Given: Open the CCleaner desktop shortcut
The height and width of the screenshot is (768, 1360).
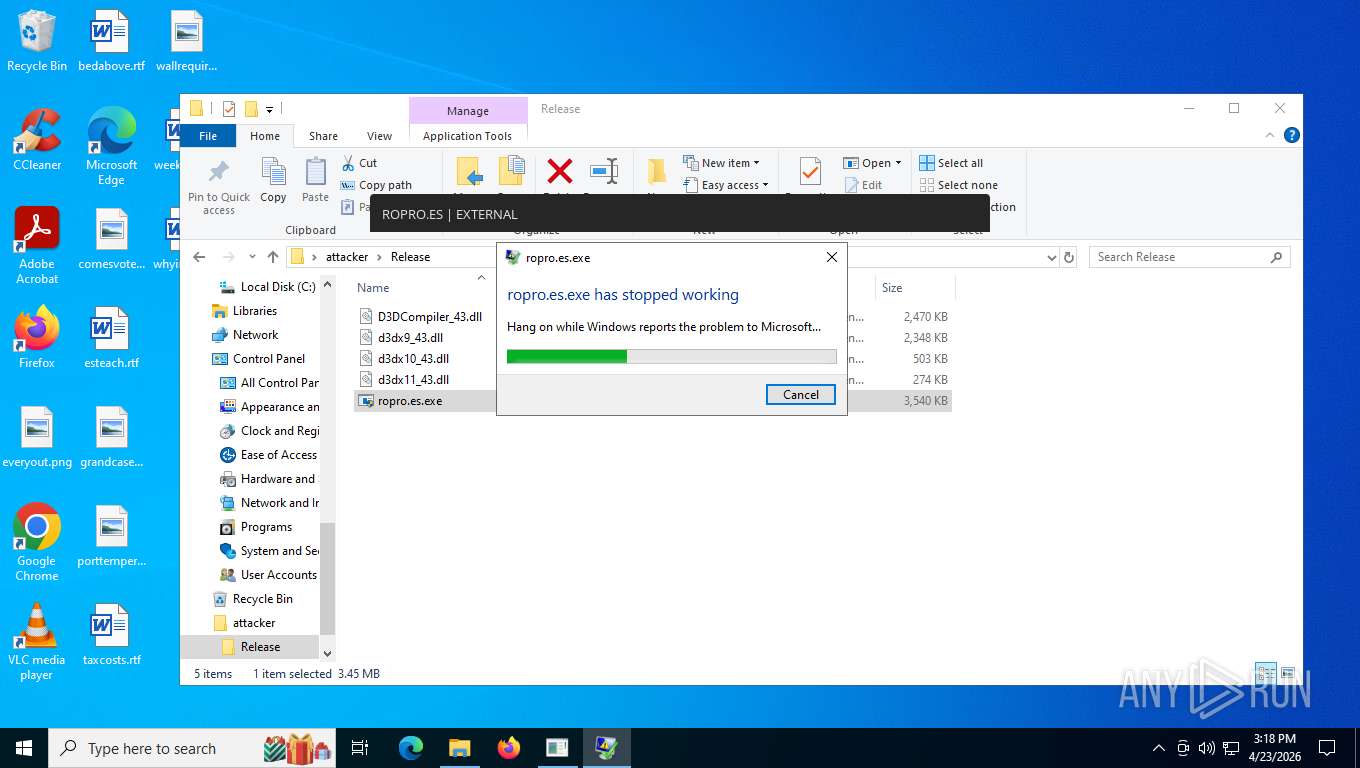Looking at the screenshot, I should 37,141.
